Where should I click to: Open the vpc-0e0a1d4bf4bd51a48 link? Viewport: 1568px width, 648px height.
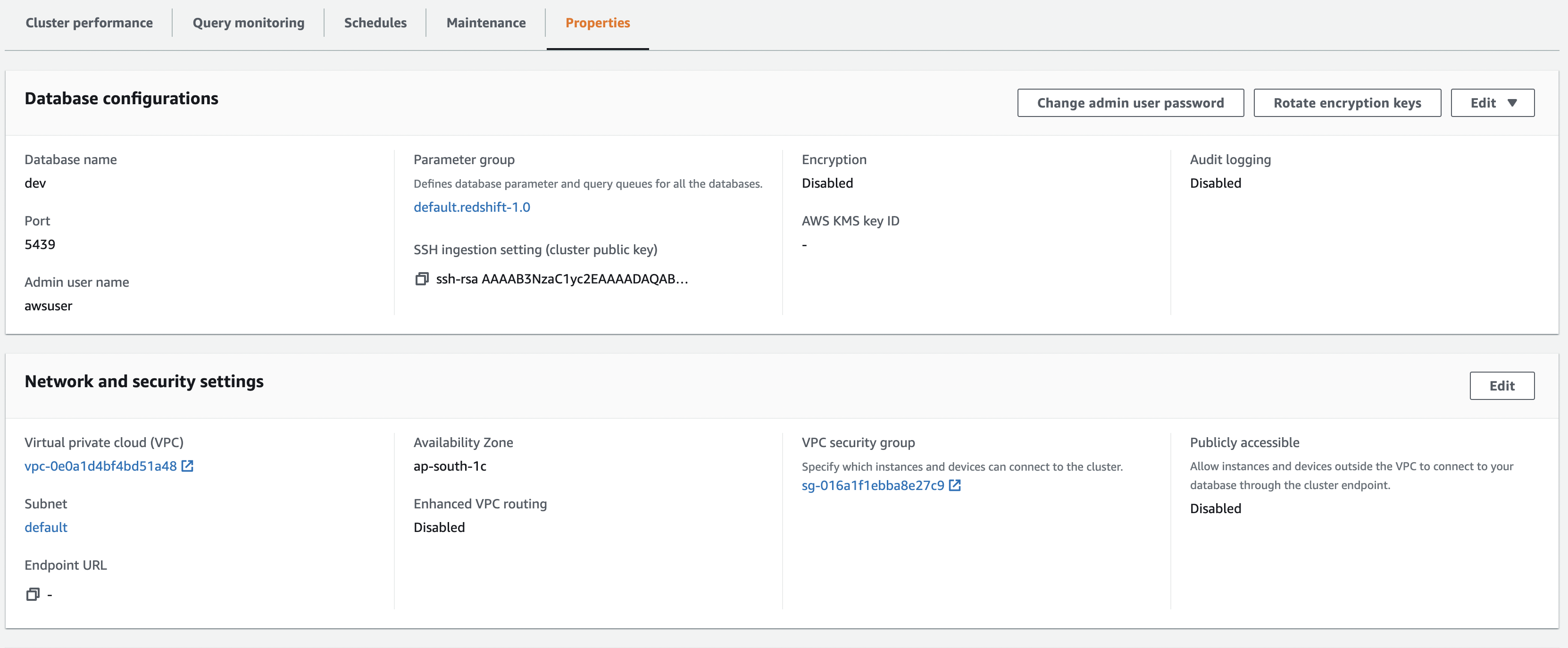pos(100,466)
